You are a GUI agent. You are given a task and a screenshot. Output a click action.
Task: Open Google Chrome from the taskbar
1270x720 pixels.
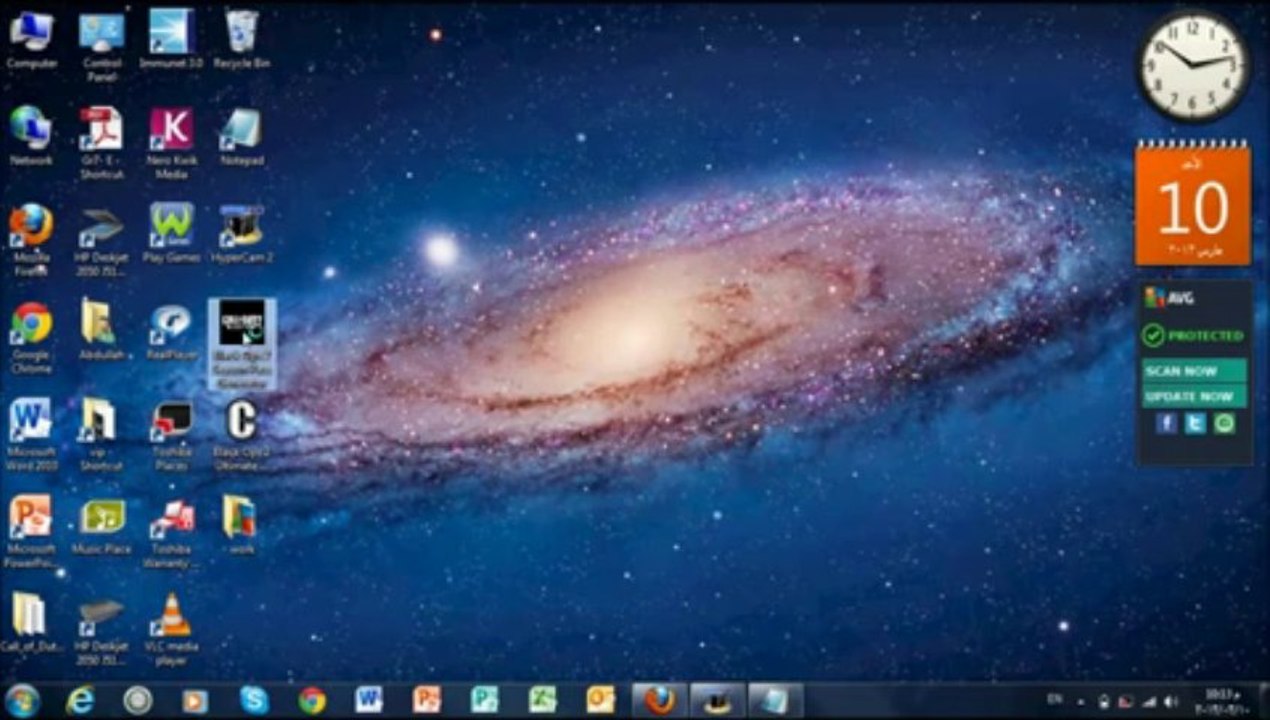312,700
